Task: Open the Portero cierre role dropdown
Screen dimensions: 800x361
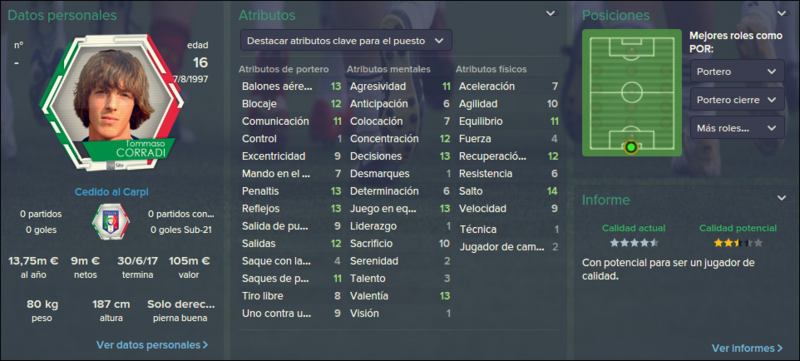Action: pos(737,99)
